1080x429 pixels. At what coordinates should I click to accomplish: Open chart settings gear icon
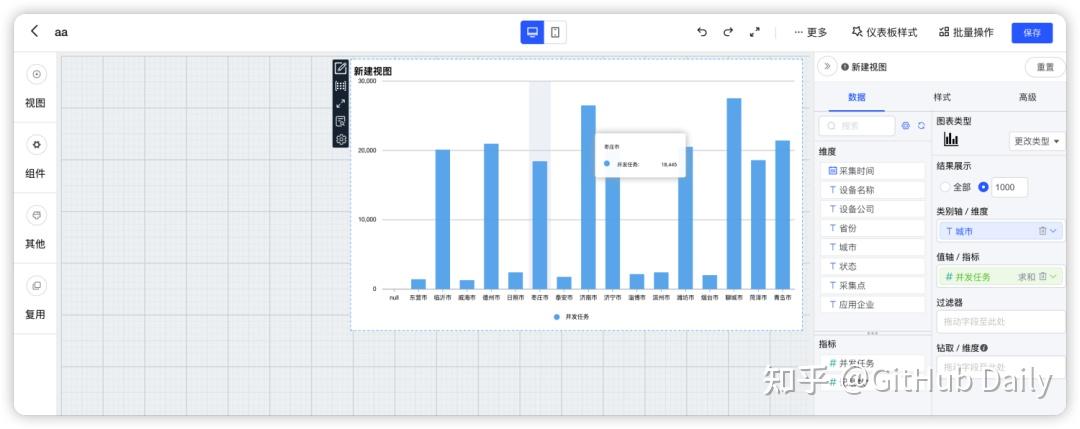340,140
